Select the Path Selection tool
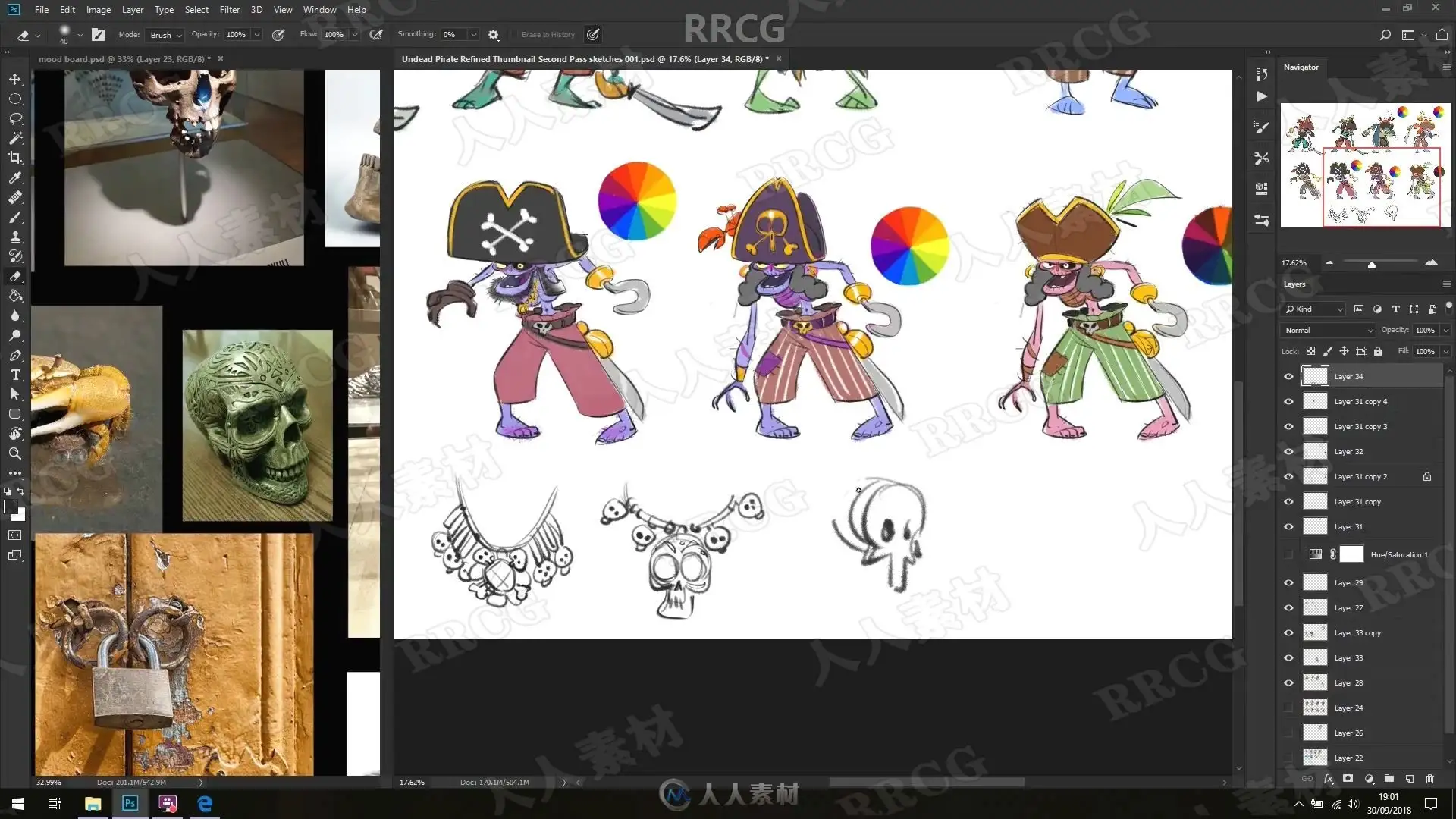1456x819 pixels. coord(15,394)
